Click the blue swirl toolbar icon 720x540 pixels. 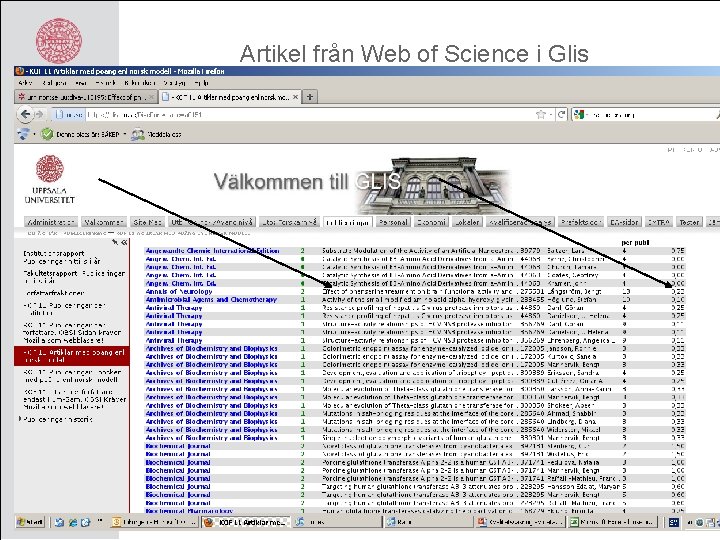tap(23, 134)
